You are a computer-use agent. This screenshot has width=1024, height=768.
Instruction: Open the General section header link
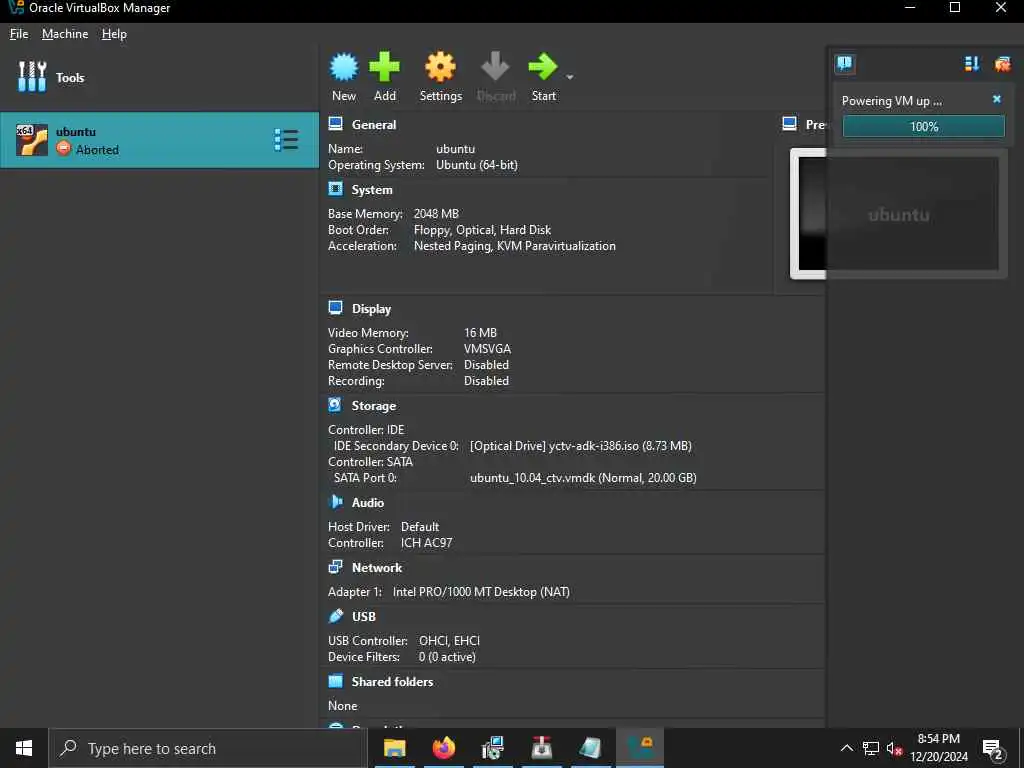(374, 125)
